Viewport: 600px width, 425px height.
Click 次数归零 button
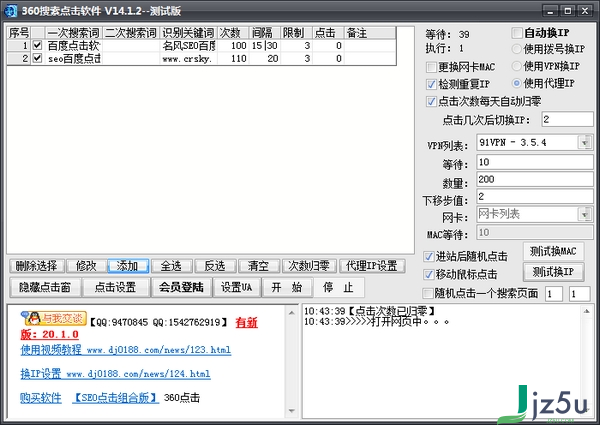pyautogui.click(x=309, y=266)
